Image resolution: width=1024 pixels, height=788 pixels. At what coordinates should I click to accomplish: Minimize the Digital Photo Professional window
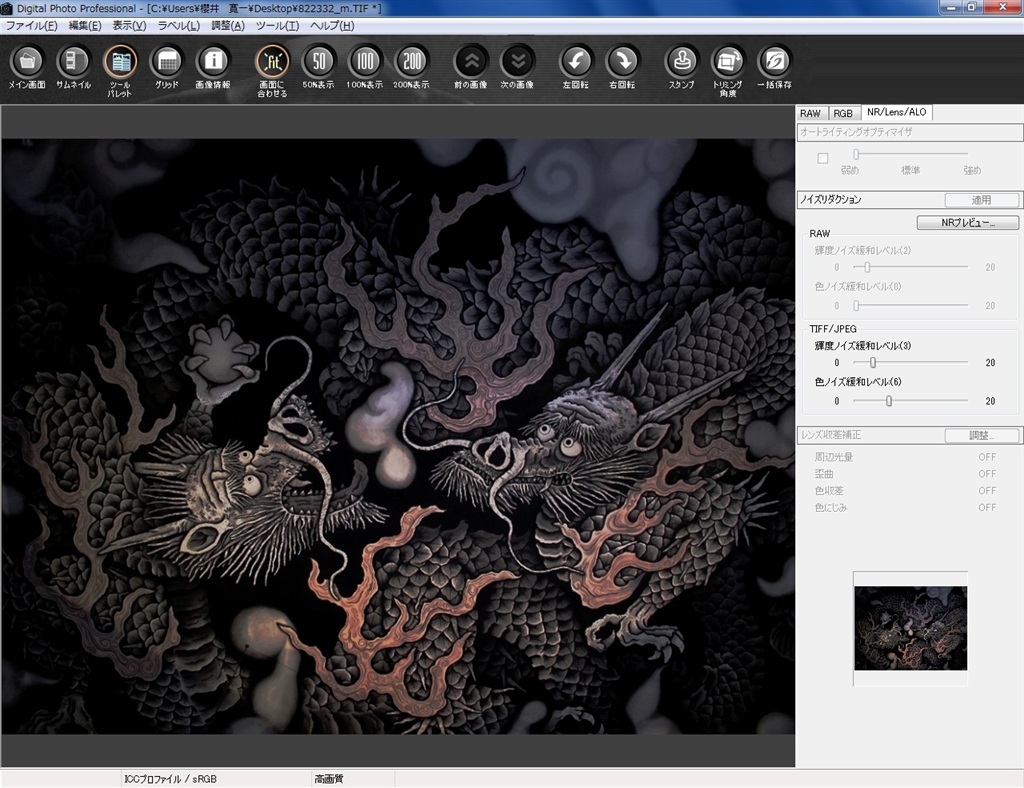point(950,7)
